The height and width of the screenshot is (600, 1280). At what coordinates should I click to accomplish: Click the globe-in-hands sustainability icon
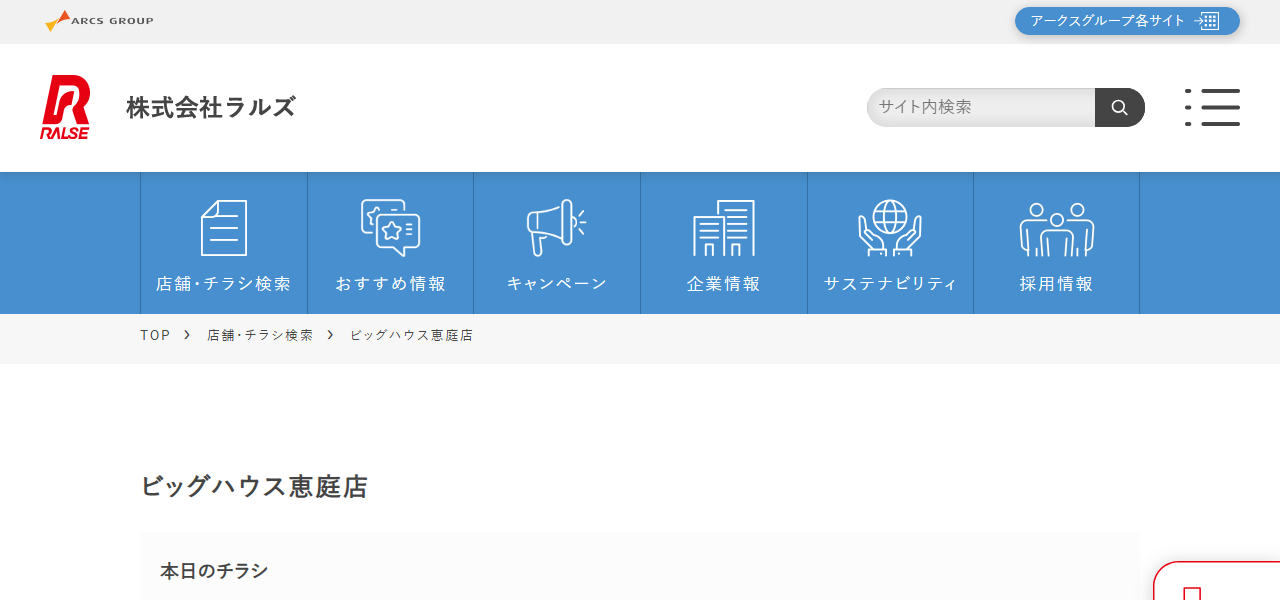890,228
